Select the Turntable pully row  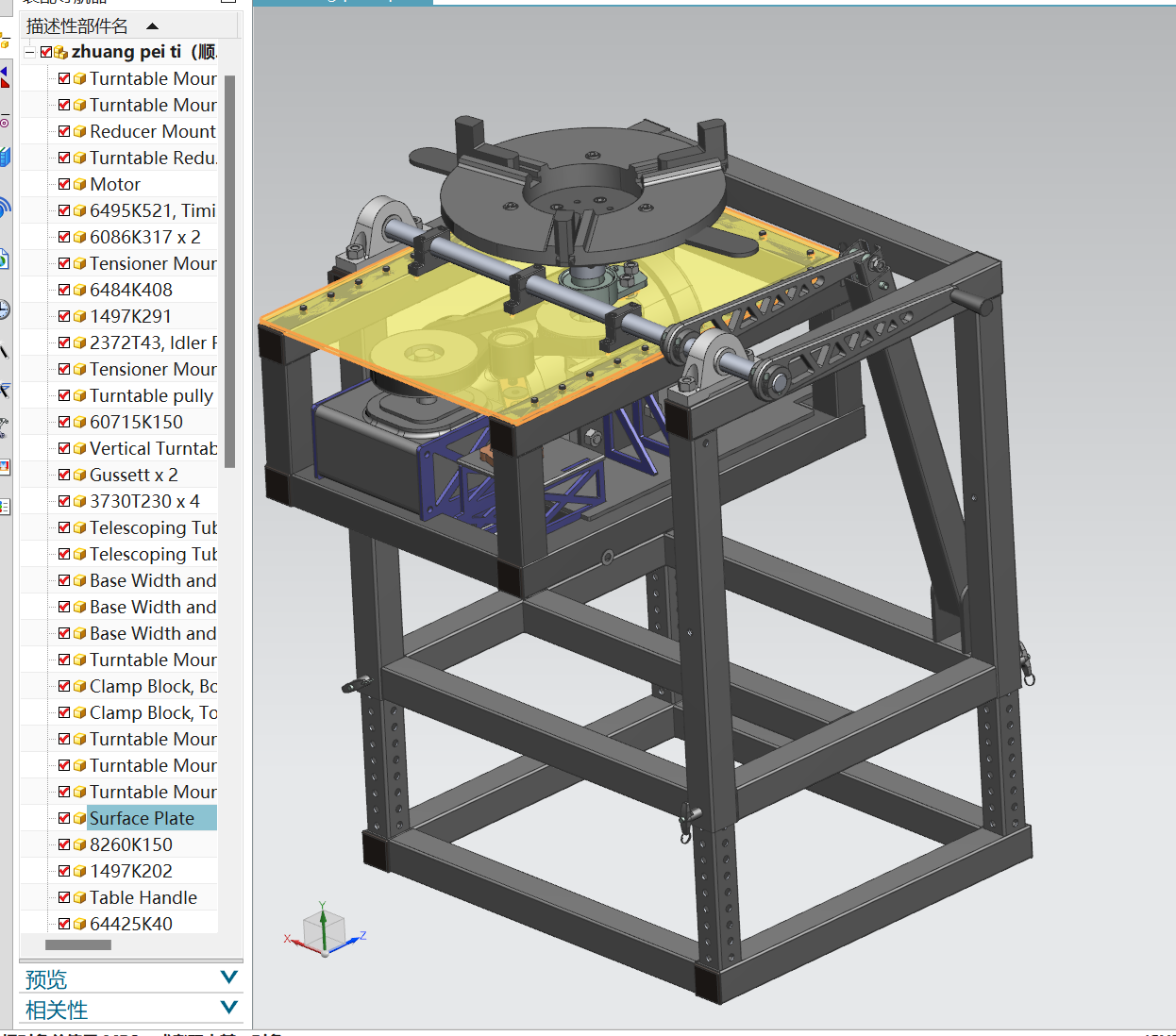tap(119, 395)
